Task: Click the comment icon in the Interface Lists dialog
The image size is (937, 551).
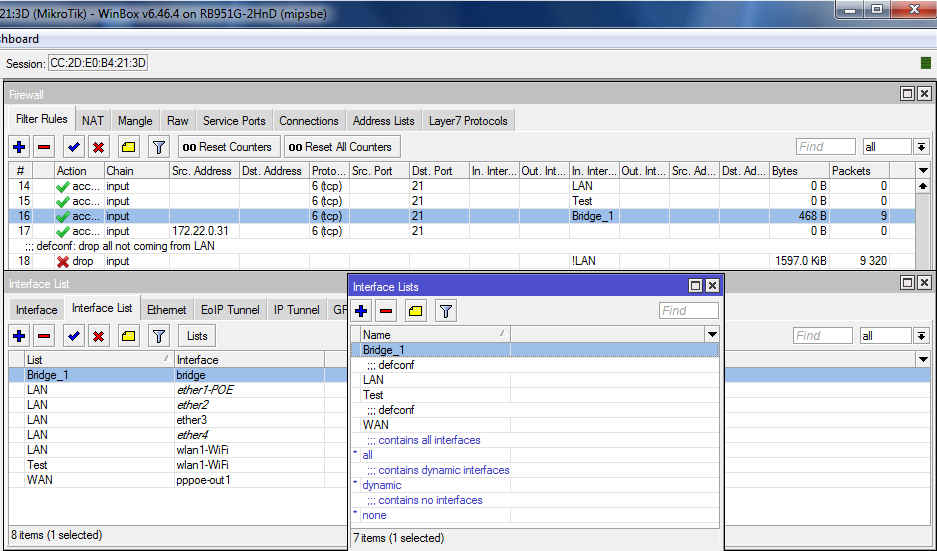Action: [x=416, y=311]
